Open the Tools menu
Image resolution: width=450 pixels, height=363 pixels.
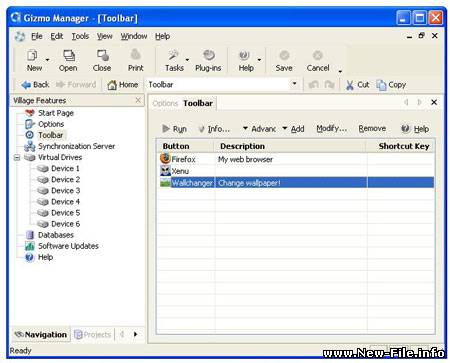pyautogui.click(x=80, y=36)
